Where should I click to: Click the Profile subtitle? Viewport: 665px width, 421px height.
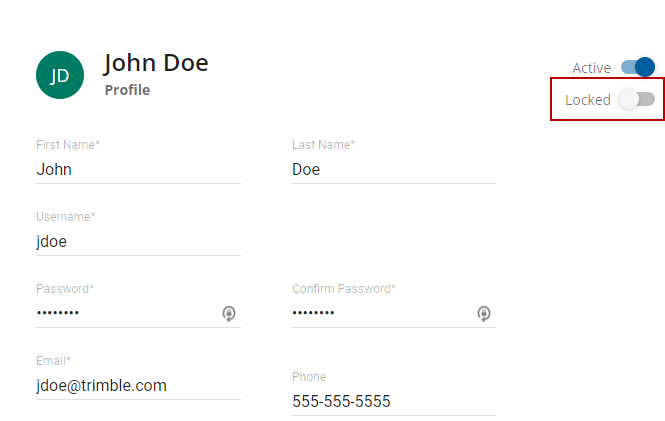[x=127, y=90]
